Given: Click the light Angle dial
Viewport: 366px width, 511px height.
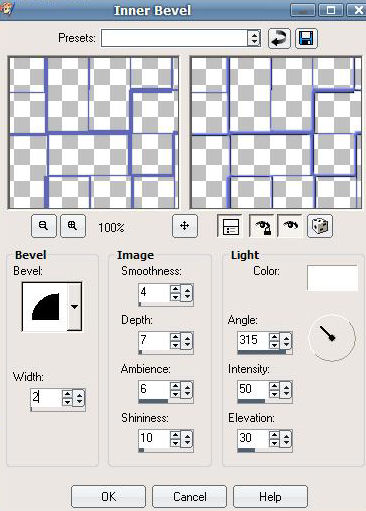Looking at the screenshot, I should pos(332,337).
